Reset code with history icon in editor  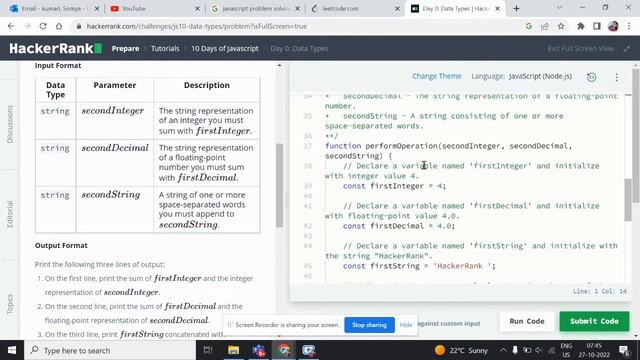click(591, 77)
